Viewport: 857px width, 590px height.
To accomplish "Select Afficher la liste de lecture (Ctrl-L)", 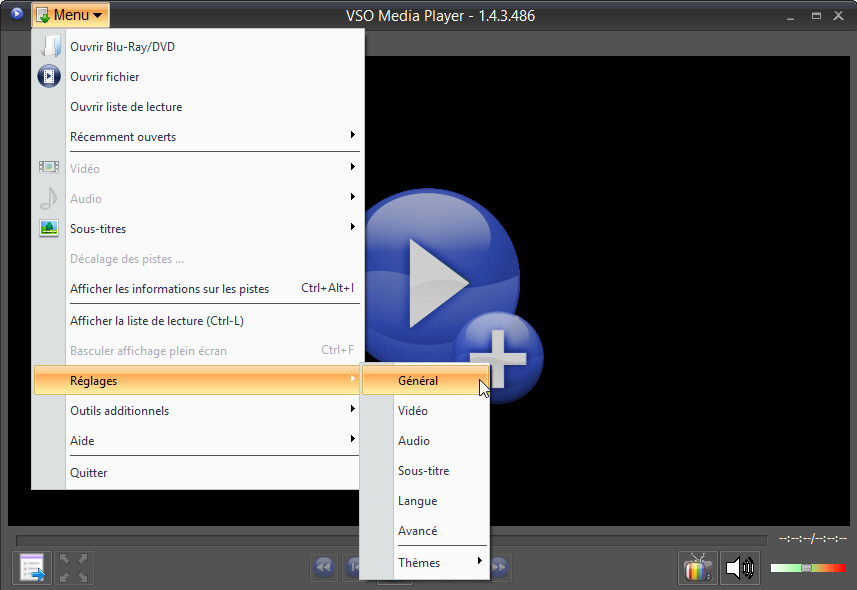I will point(198,321).
